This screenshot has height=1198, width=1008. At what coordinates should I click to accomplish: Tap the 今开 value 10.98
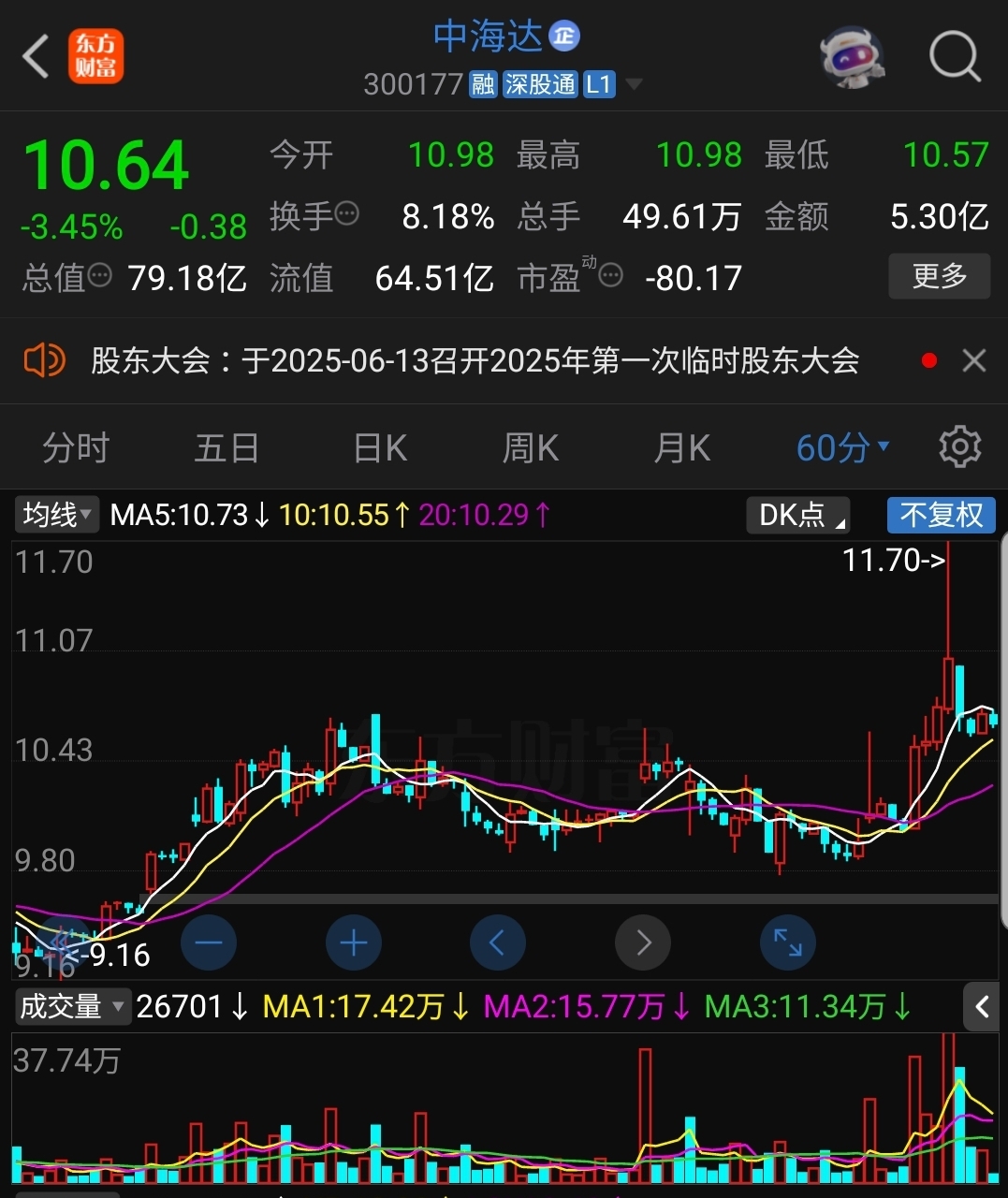[x=451, y=154]
